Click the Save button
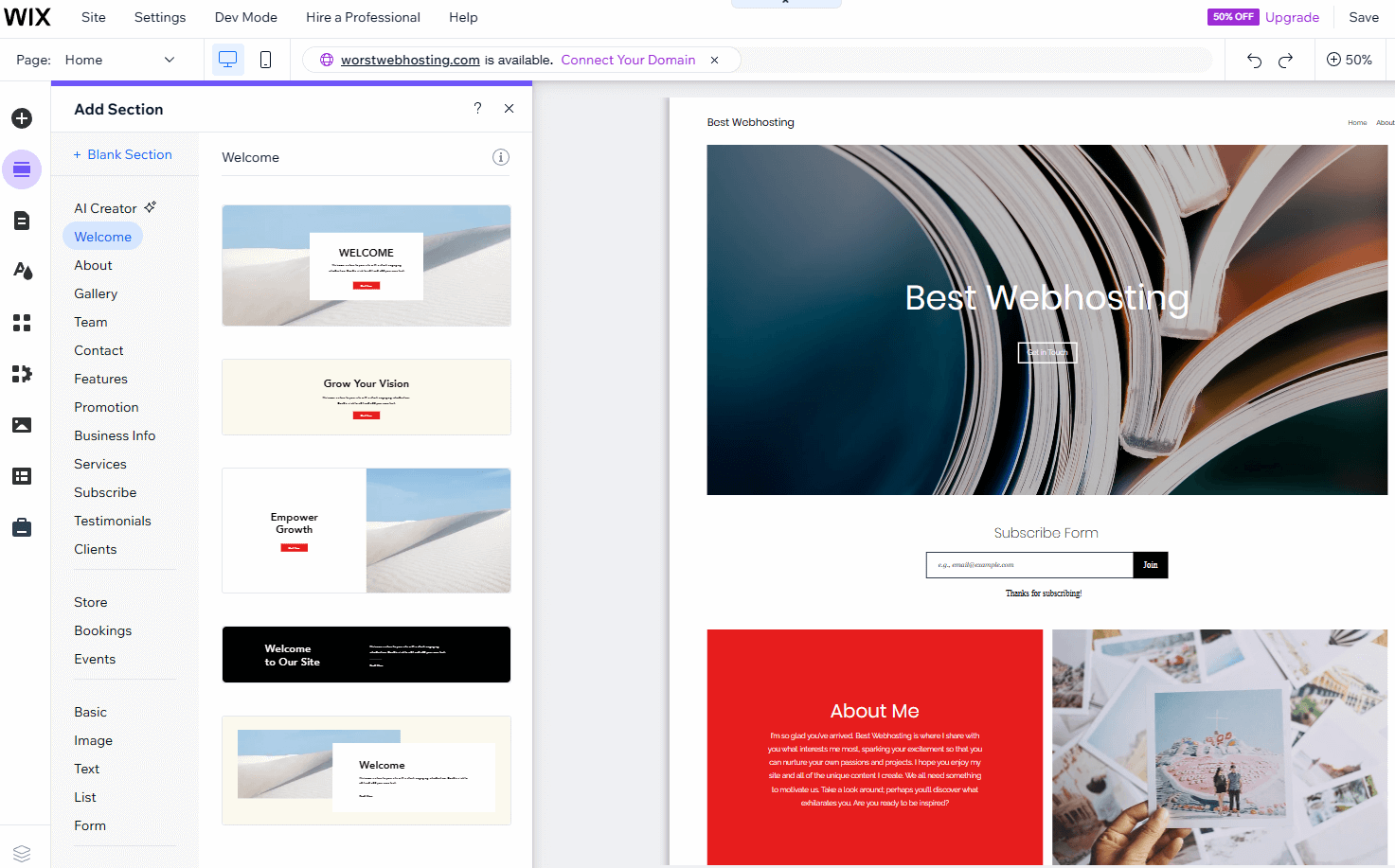 click(x=1364, y=17)
